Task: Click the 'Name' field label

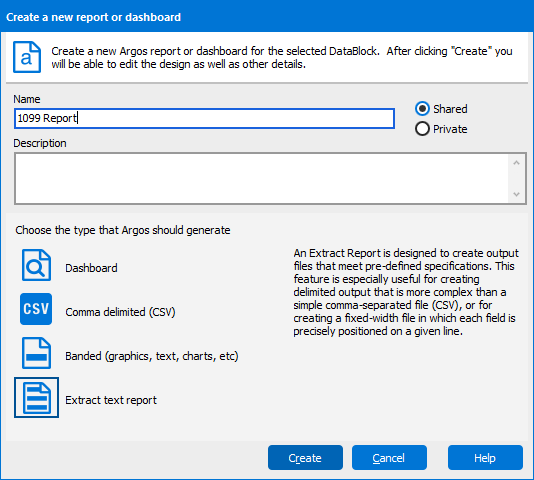Action: tap(27, 99)
